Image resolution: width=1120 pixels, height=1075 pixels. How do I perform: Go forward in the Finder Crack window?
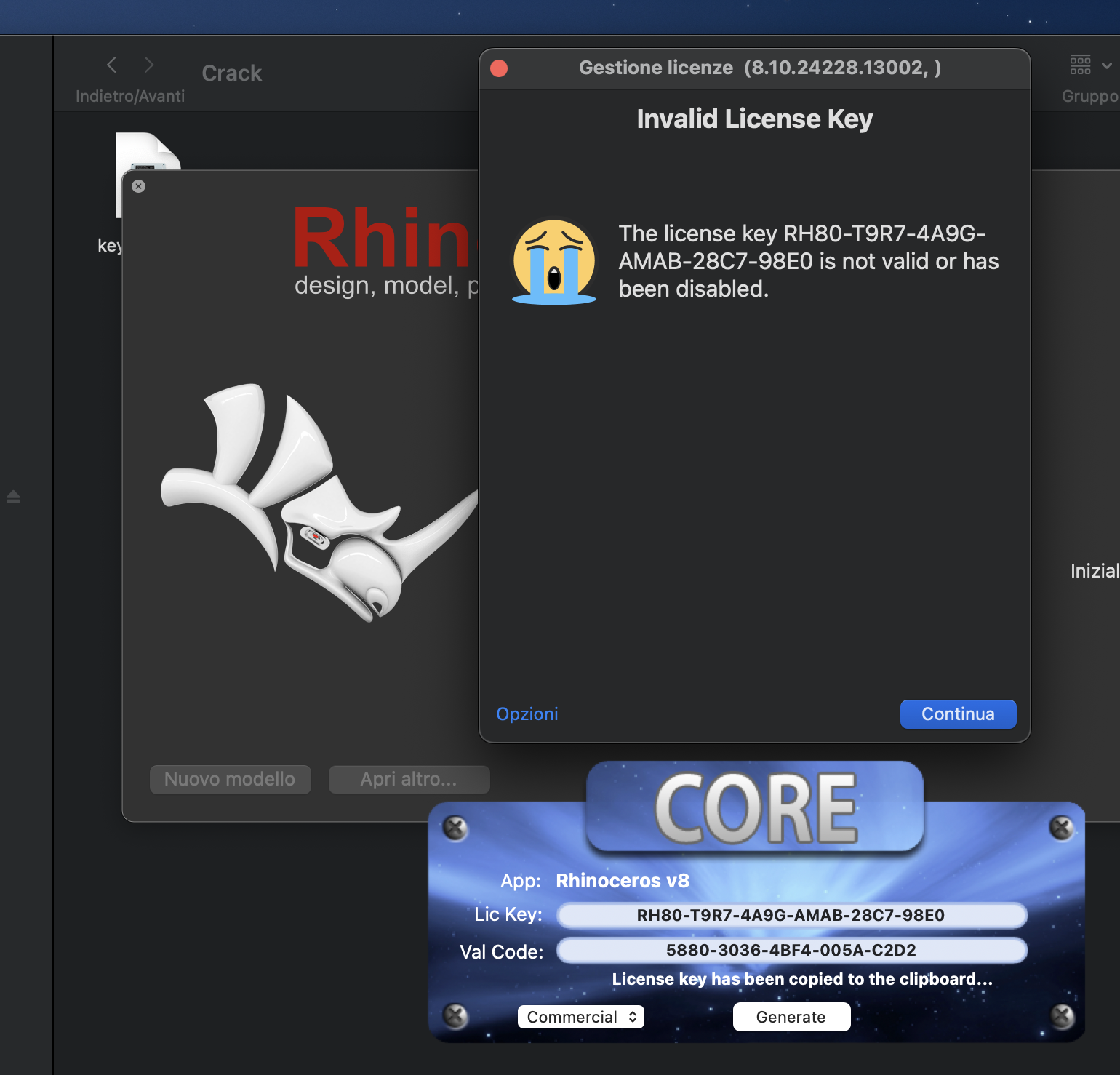pos(149,65)
